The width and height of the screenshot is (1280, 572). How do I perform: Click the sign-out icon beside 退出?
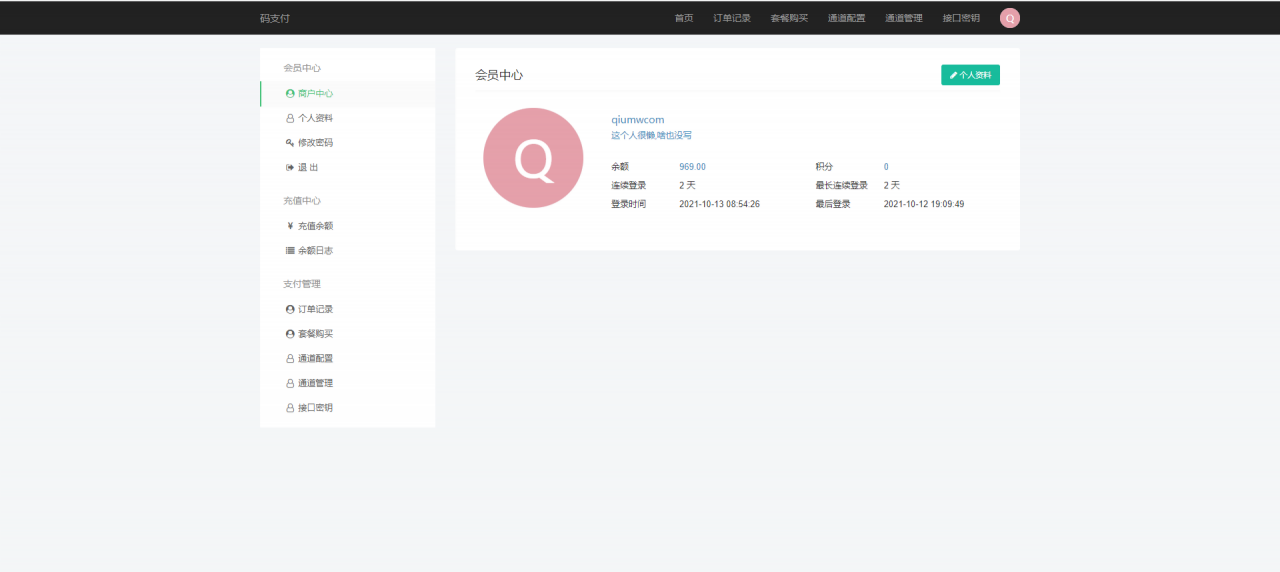point(290,168)
